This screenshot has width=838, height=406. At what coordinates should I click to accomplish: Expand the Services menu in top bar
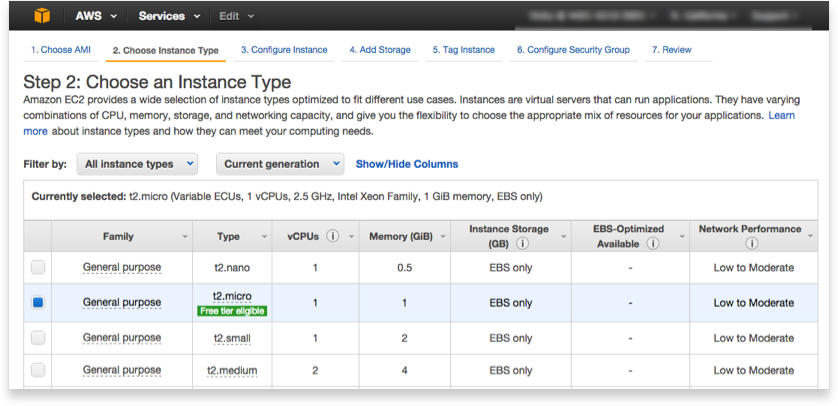tap(168, 16)
